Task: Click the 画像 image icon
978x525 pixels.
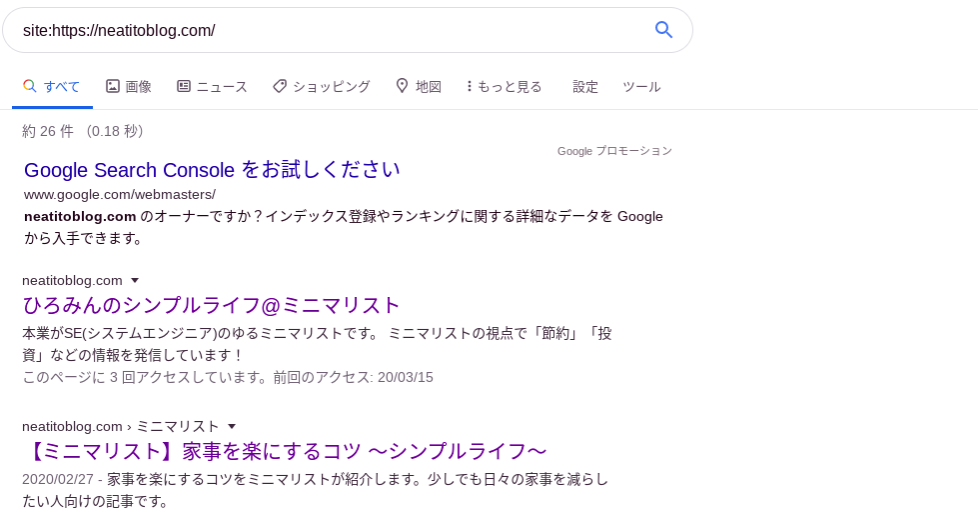Action: click(112, 86)
